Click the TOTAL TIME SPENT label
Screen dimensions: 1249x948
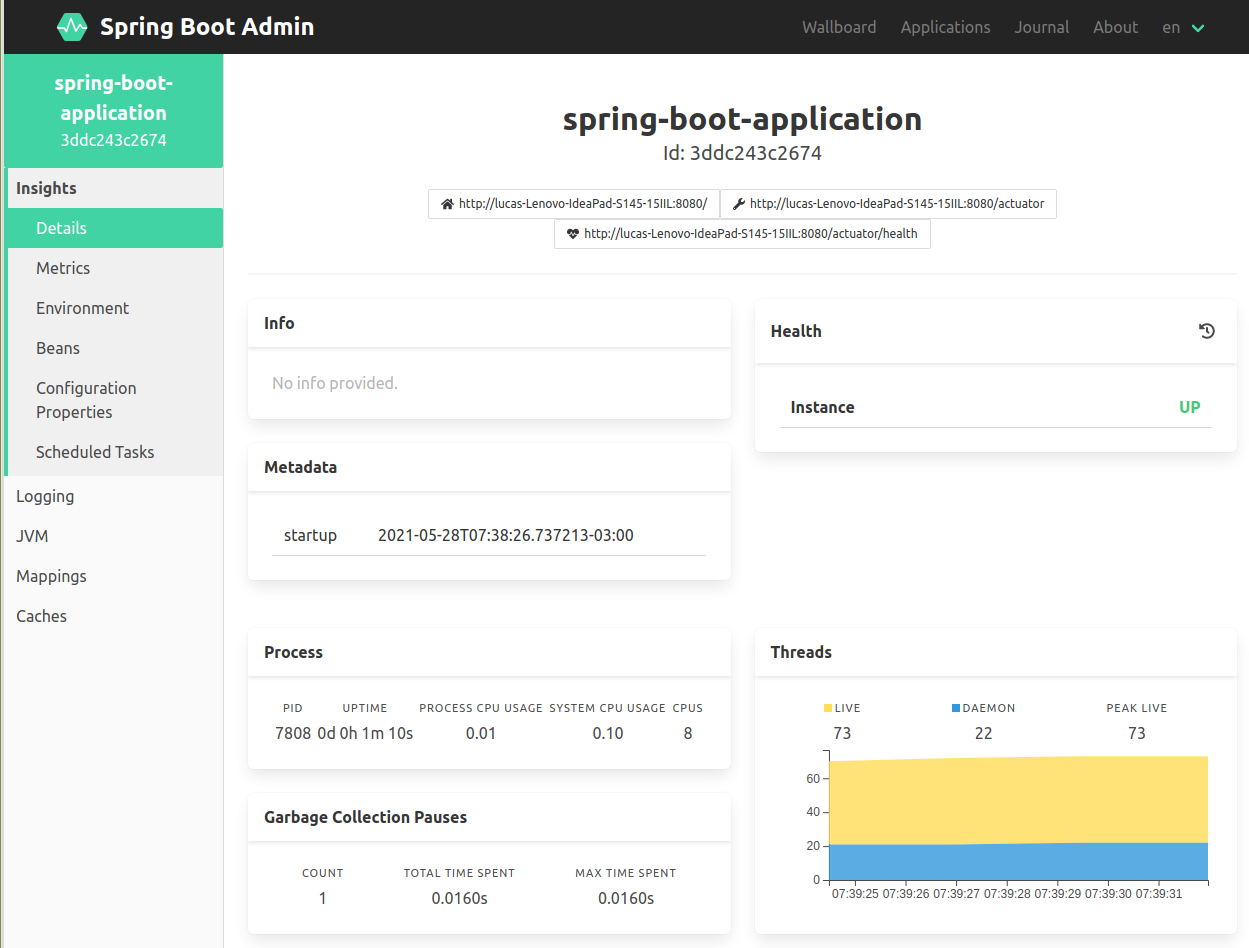pyautogui.click(x=459, y=873)
